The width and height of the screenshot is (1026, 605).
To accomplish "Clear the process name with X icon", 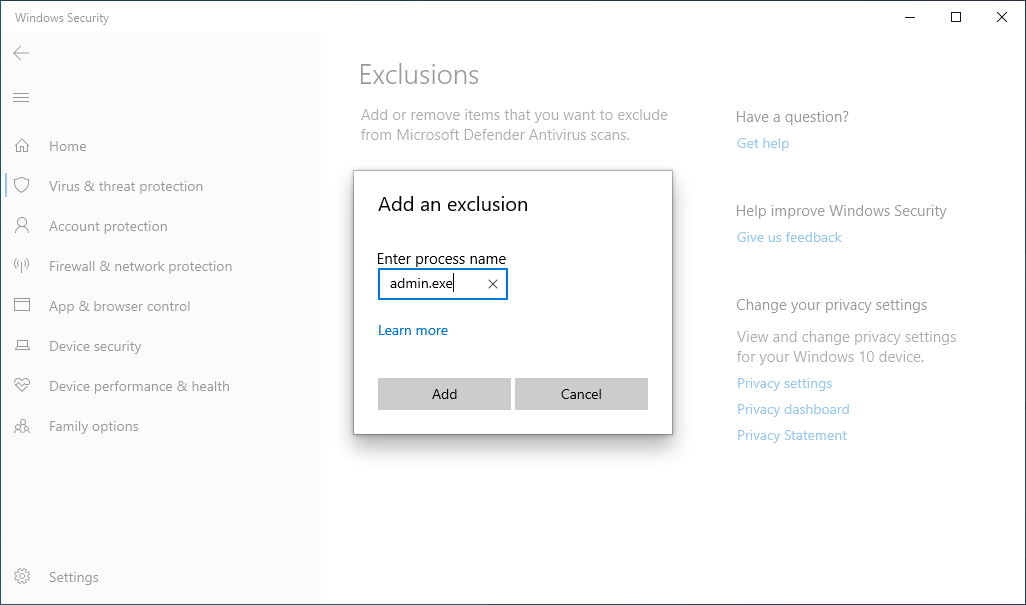I will pyautogui.click(x=493, y=284).
